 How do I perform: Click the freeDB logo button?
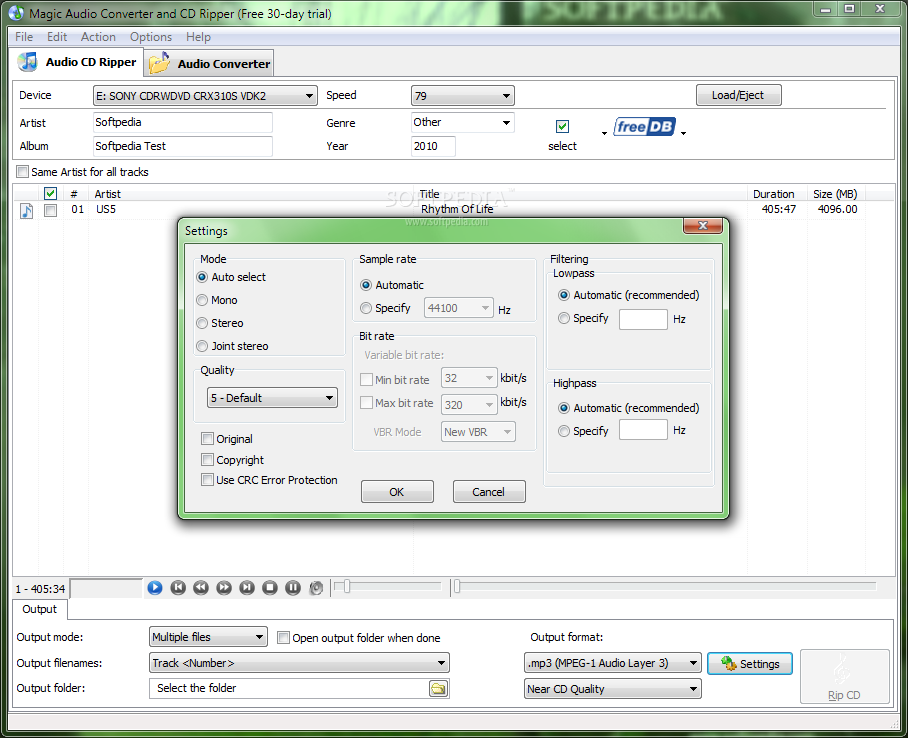pos(644,126)
